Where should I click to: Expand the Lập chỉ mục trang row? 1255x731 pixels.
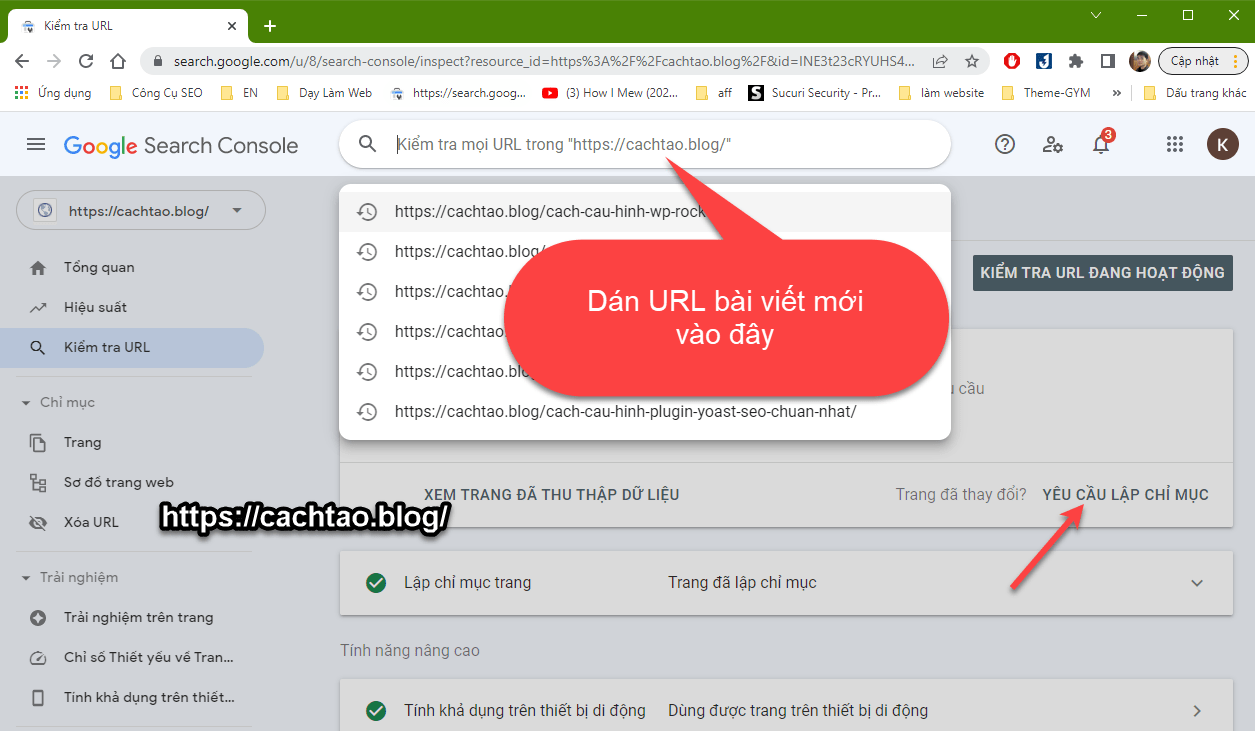click(x=1197, y=583)
